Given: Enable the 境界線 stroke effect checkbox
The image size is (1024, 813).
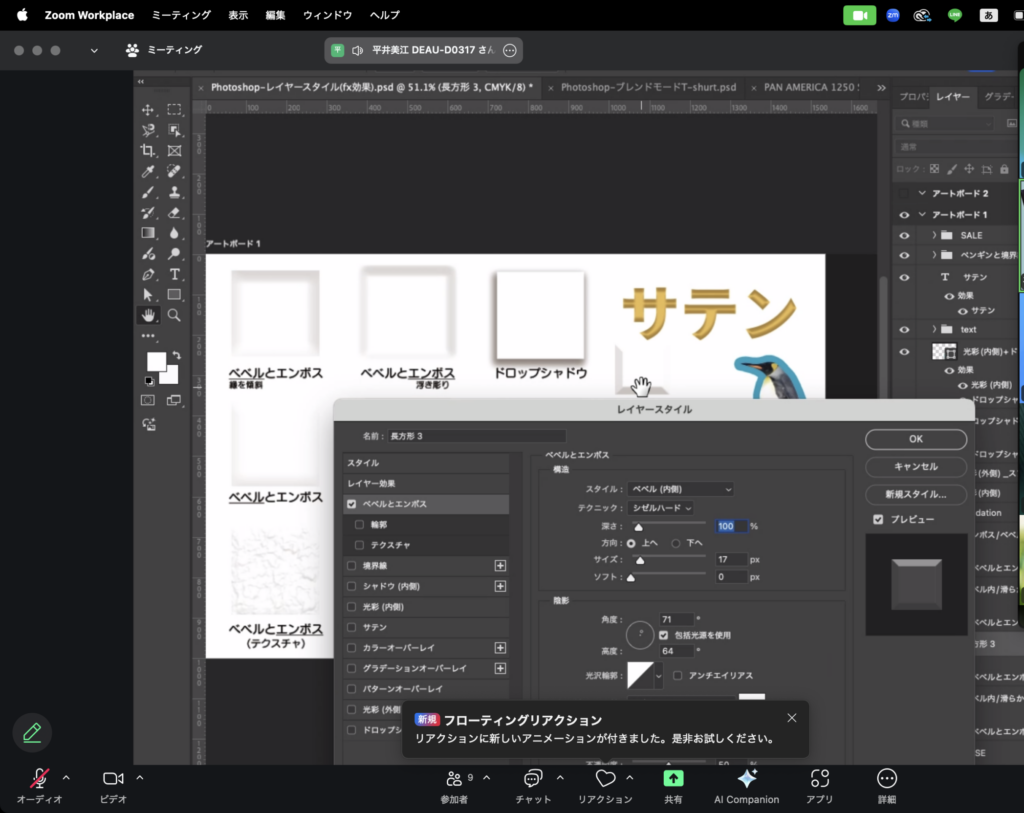Looking at the screenshot, I should [351, 566].
